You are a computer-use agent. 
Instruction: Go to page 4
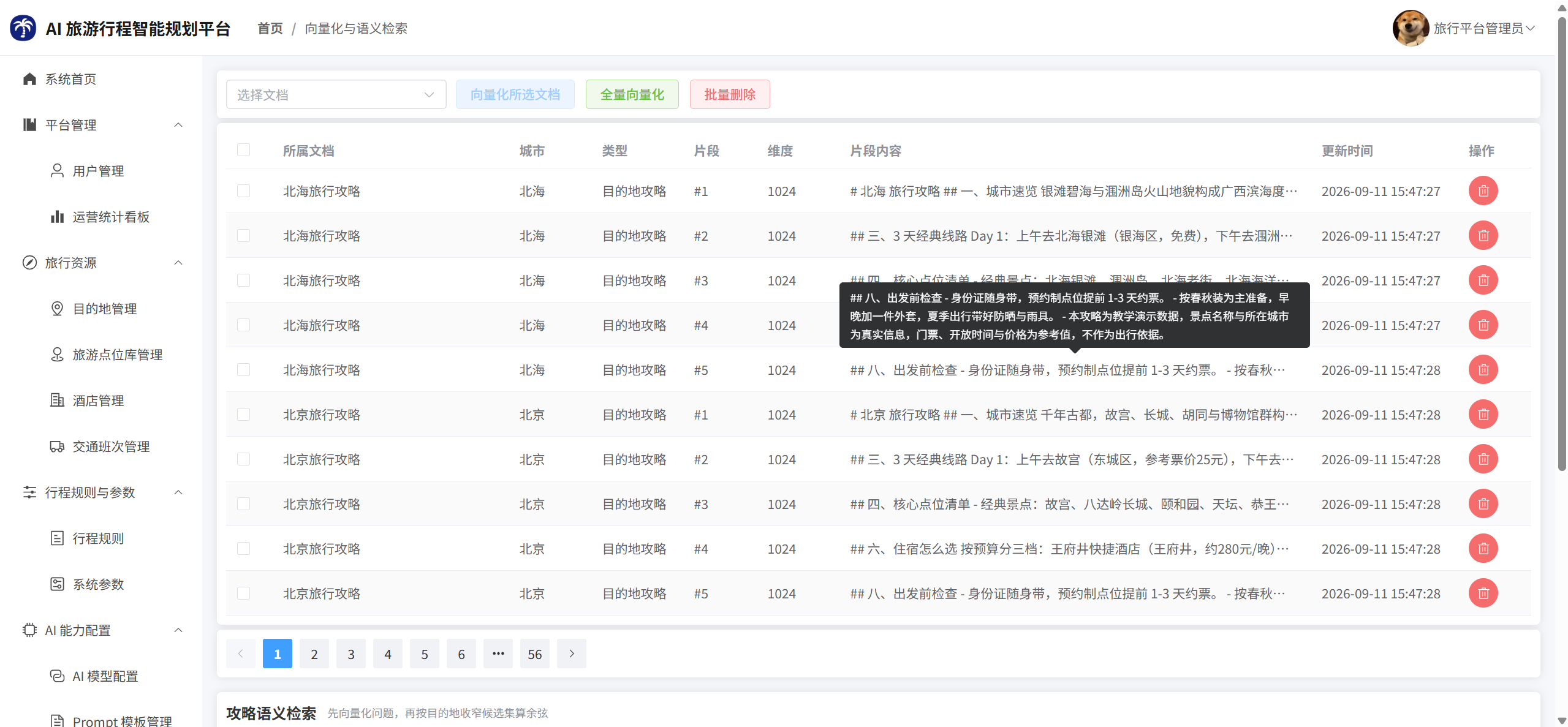[387, 654]
